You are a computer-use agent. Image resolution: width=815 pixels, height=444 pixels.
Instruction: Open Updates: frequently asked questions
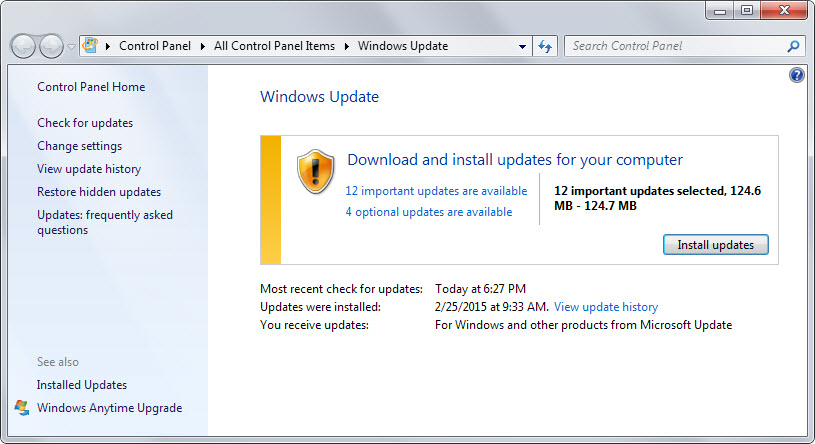point(104,223)
